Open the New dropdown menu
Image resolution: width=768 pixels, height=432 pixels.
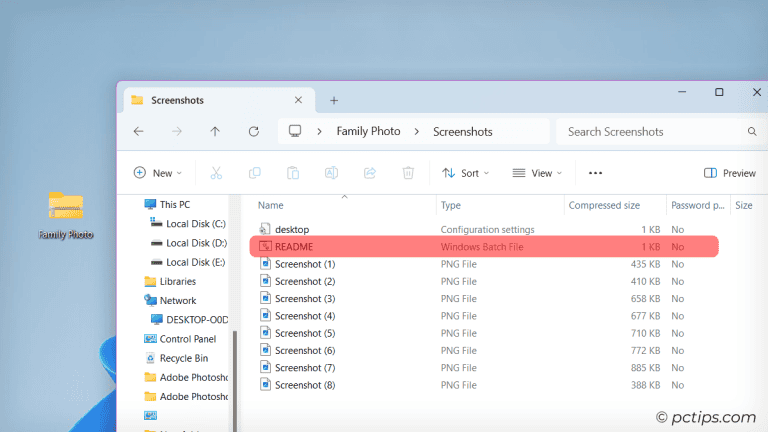(159, 173)
